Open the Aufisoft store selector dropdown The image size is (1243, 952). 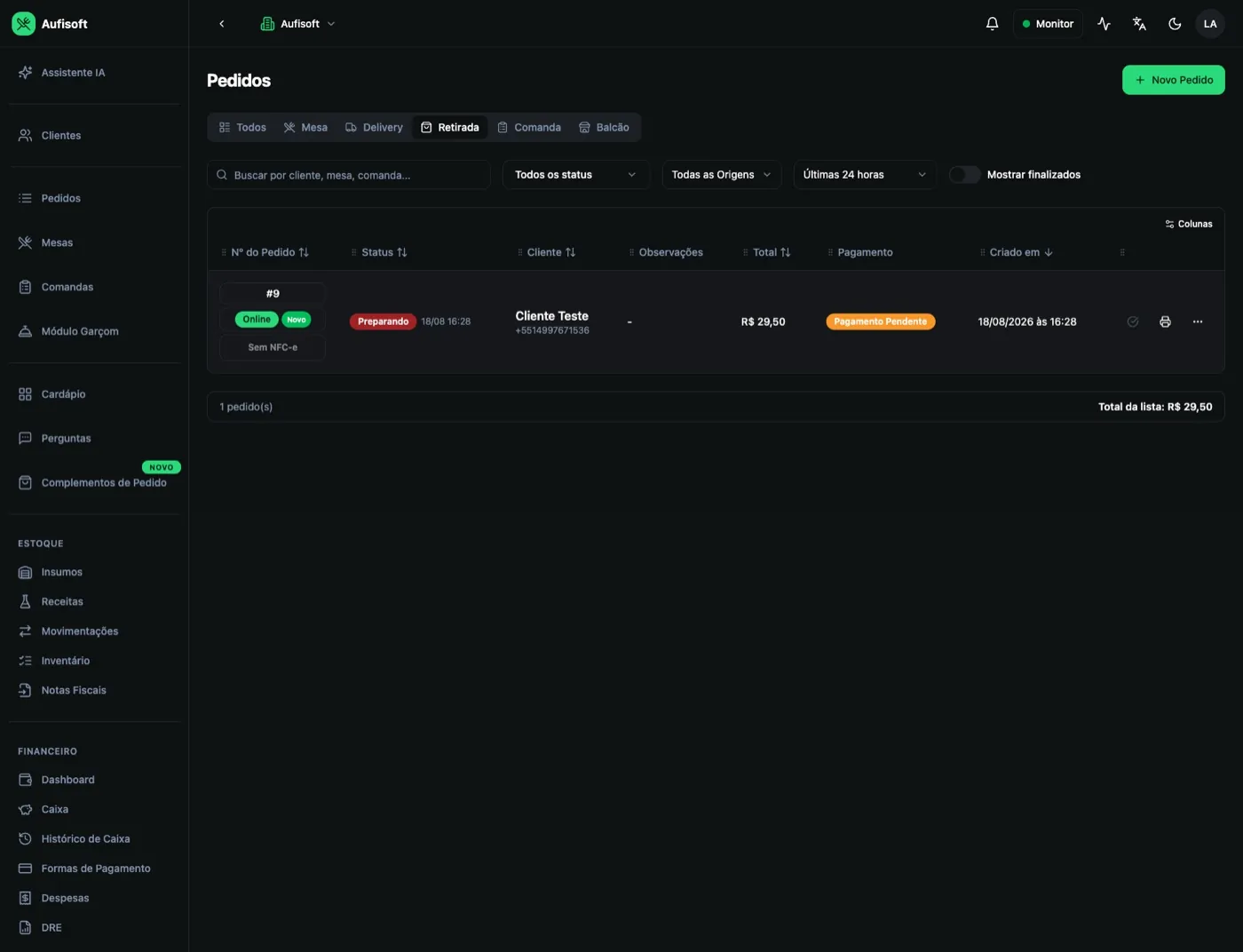(298, 24)
